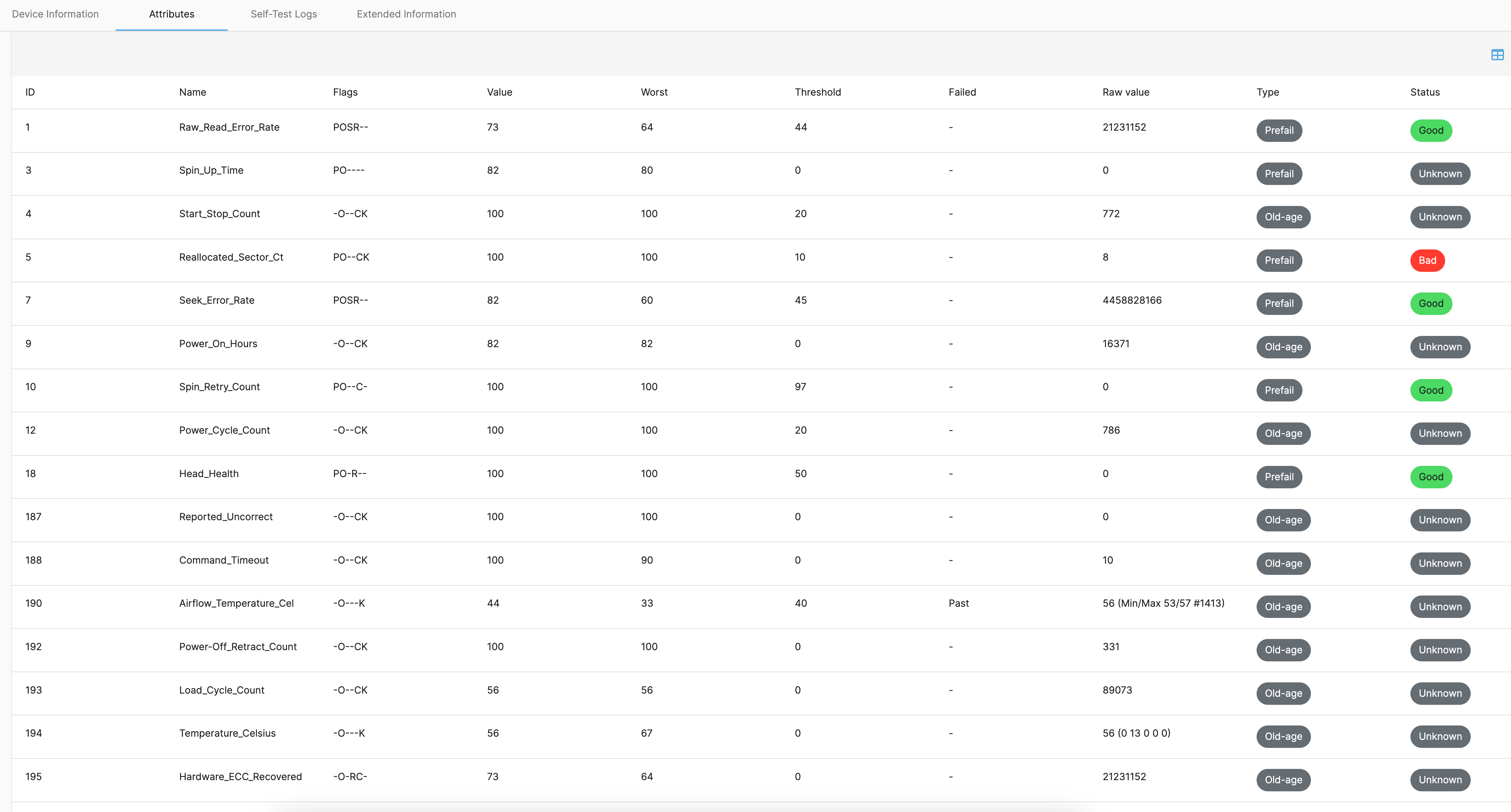Image resolution: width=1511 pixels, height=812 pixels.
Task: Select the Temperature_Celsius name cell
Action: [x=227, y=733]
